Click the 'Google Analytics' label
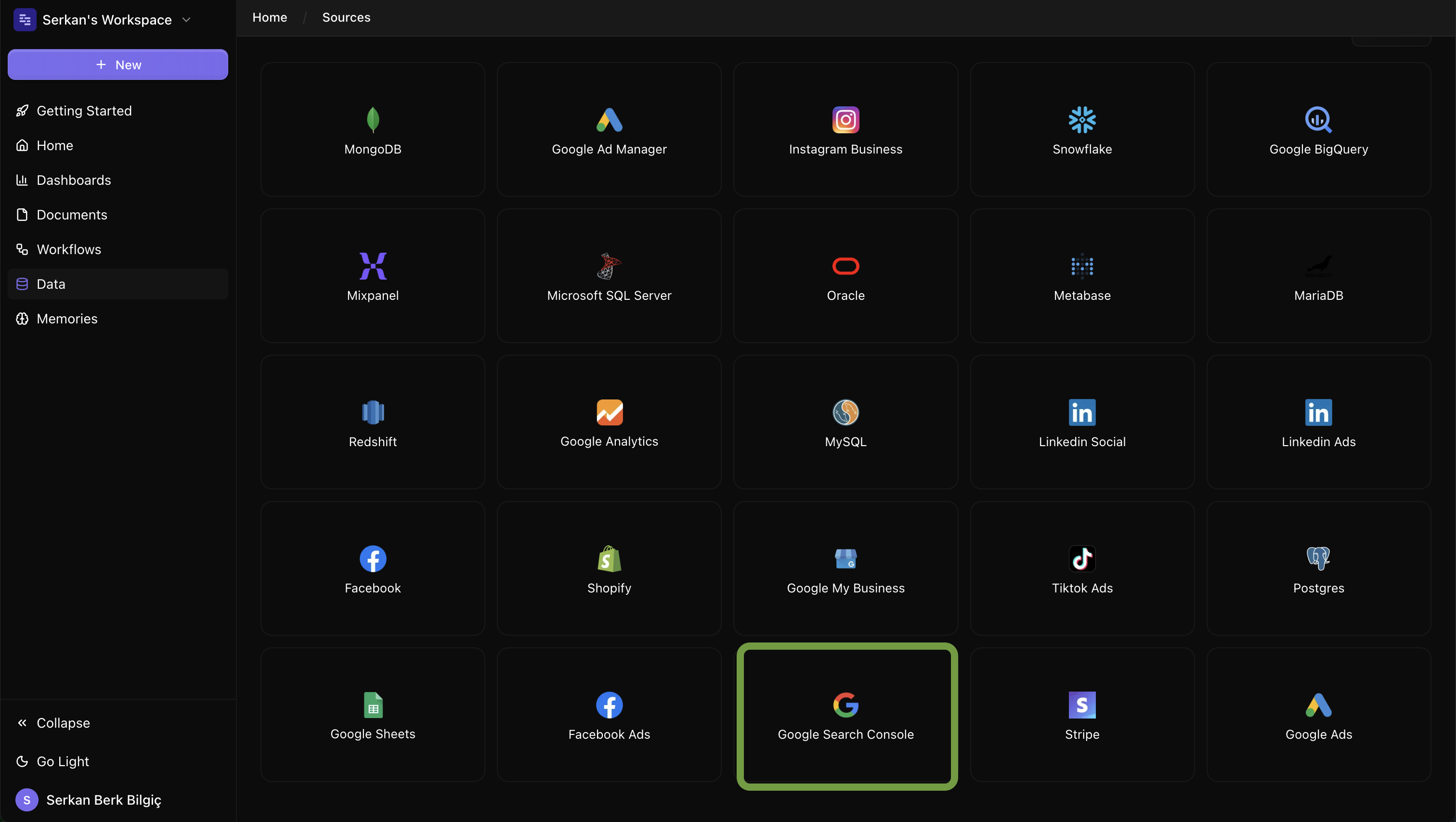This screenshot has width=1456, height=822. 609,442
